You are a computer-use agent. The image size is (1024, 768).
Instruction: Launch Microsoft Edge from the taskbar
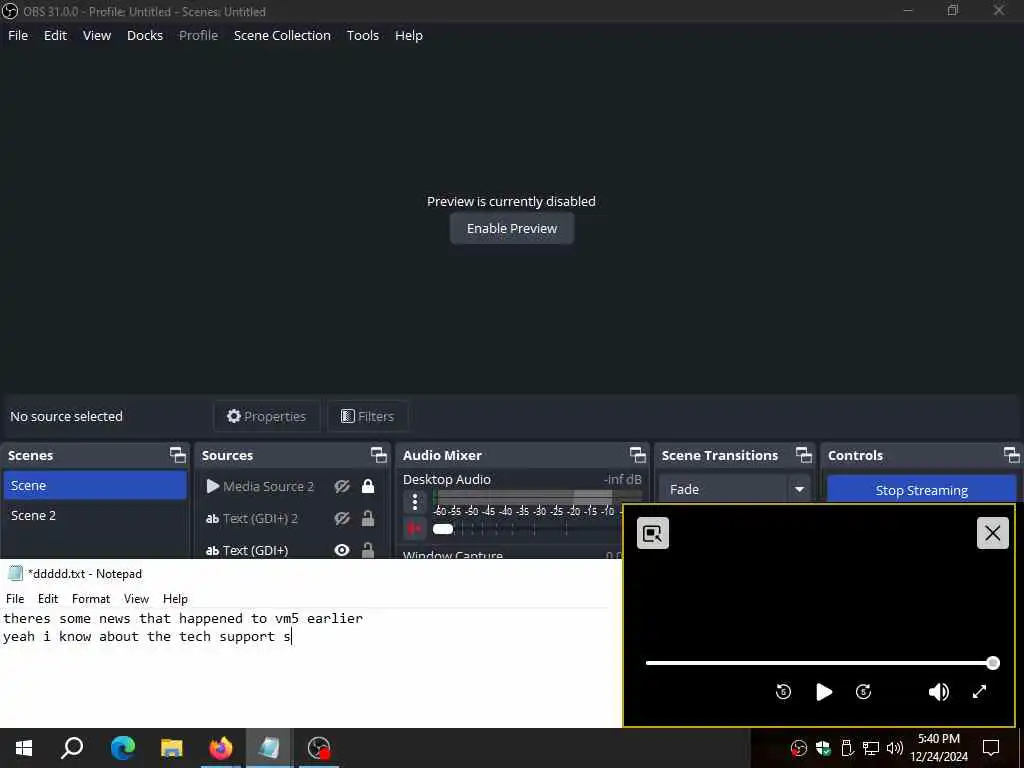(122, 748)
